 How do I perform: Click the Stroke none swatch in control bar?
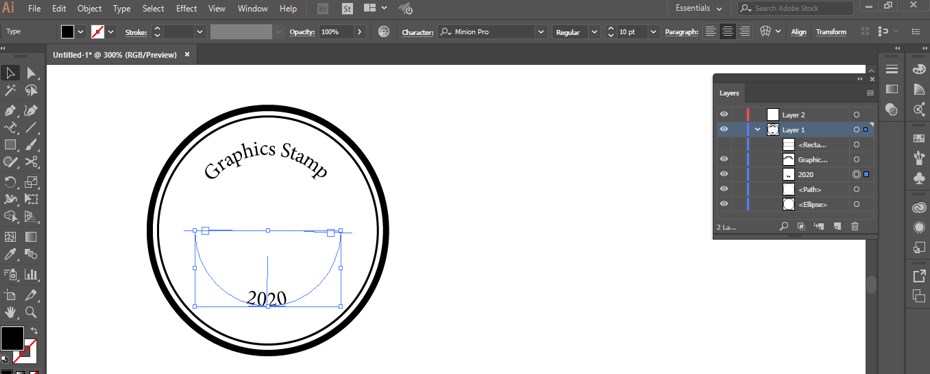97,32
